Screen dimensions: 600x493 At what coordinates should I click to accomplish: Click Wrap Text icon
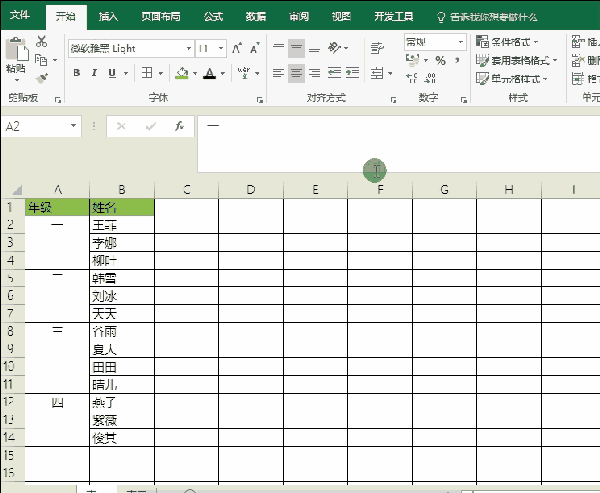[x=377, y=48]
